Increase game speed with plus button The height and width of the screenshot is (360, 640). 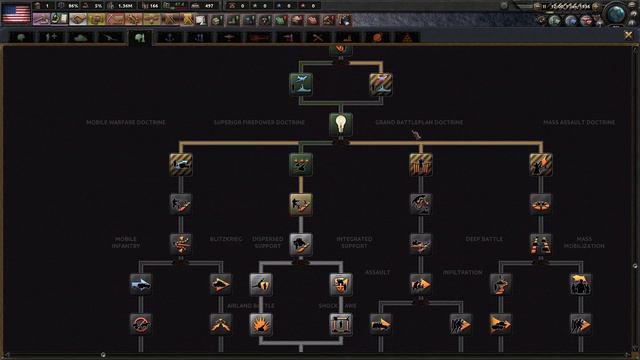point(596,6)
